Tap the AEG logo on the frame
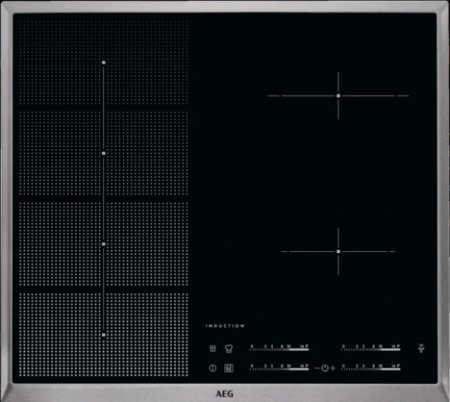Viewport: 450px width, 402px height. pos(225,394)
